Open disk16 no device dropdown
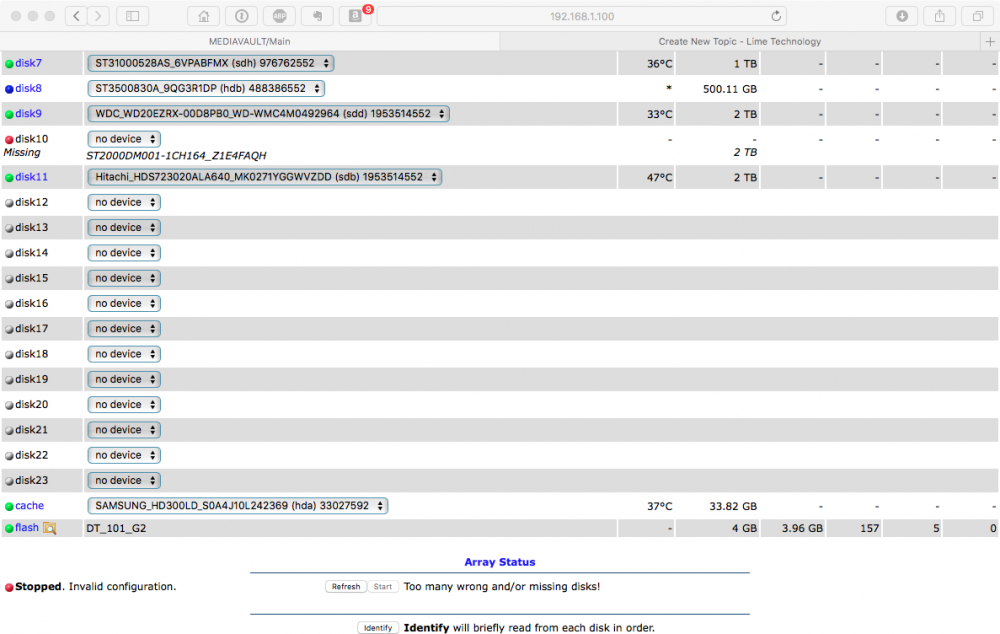Viewport: 1000px width, 634px height. pyautogui.click(x=124, y=304)
